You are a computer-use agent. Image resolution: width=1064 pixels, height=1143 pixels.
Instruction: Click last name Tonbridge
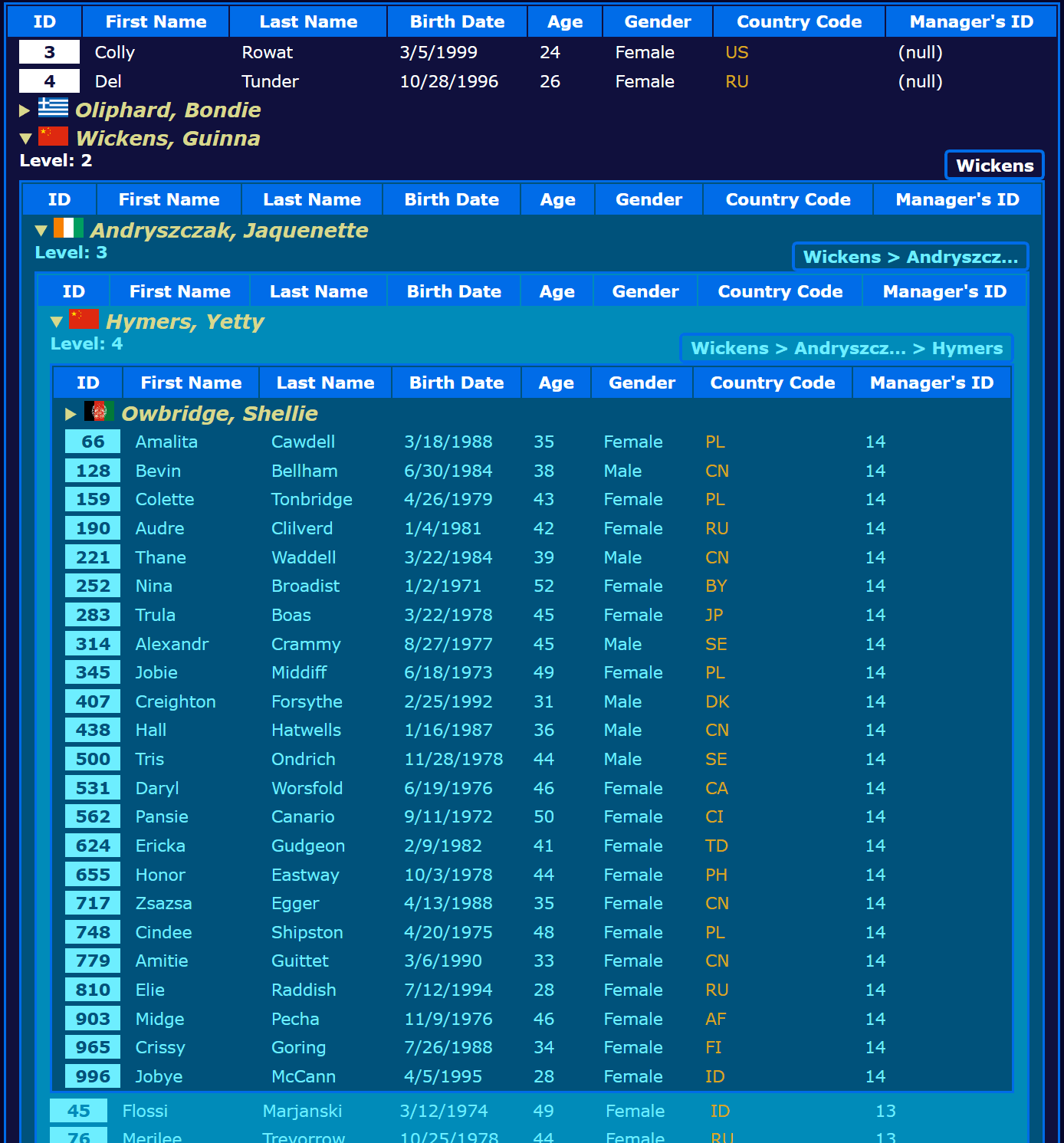coord(311,499)
